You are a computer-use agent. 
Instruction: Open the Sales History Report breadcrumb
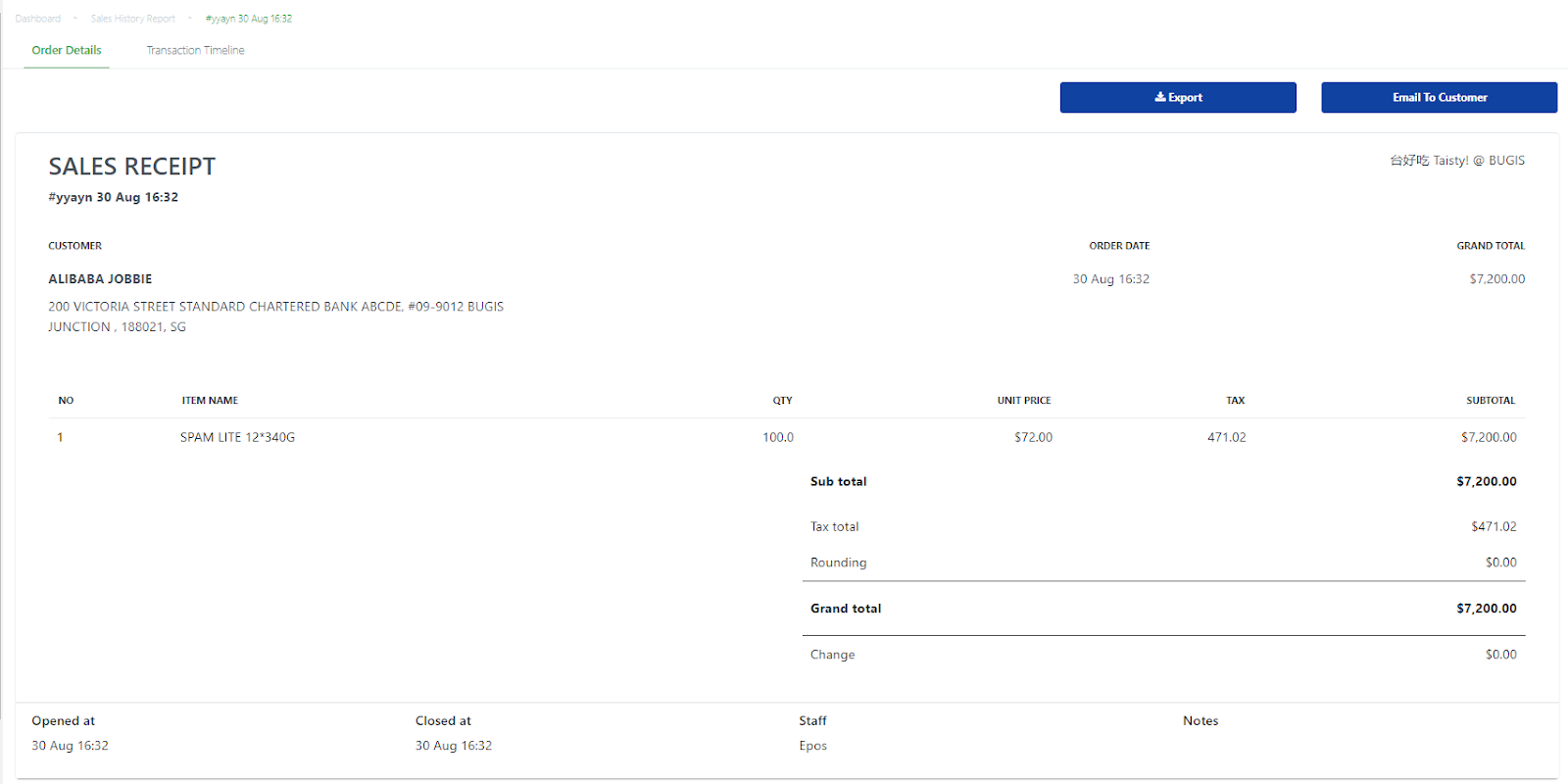133,19
